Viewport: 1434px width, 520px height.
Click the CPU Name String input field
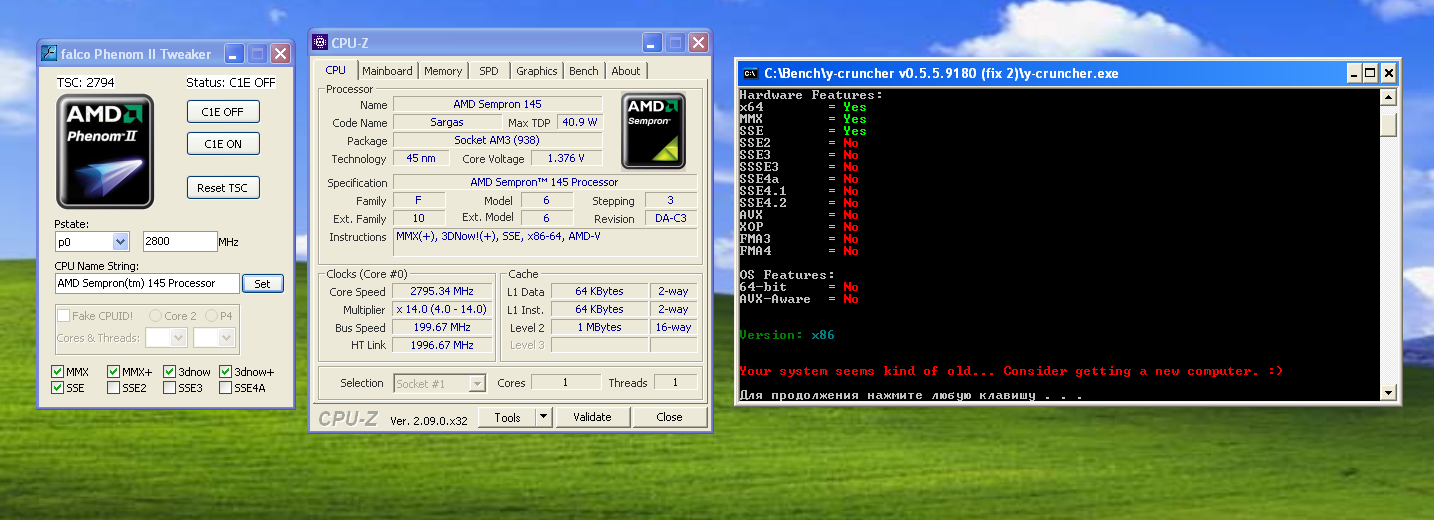tap(147, 283)
